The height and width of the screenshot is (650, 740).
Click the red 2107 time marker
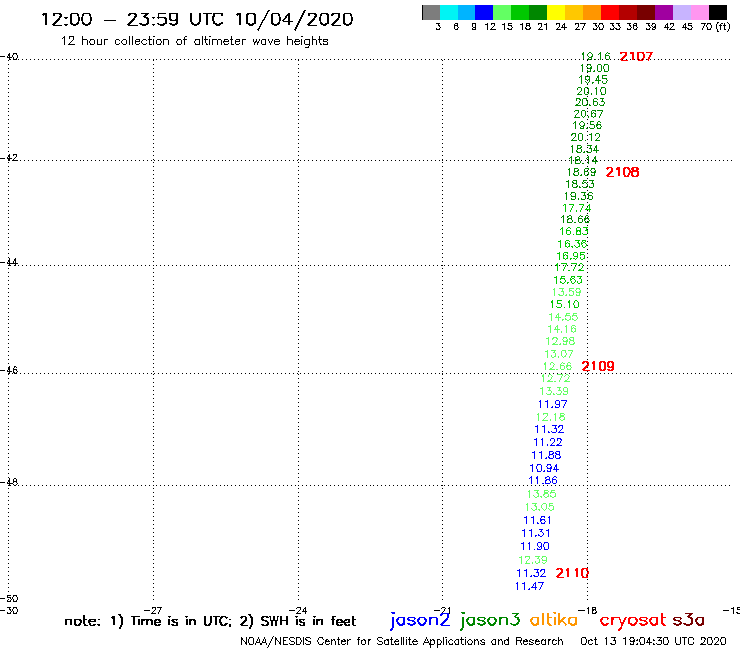[636, 57]
